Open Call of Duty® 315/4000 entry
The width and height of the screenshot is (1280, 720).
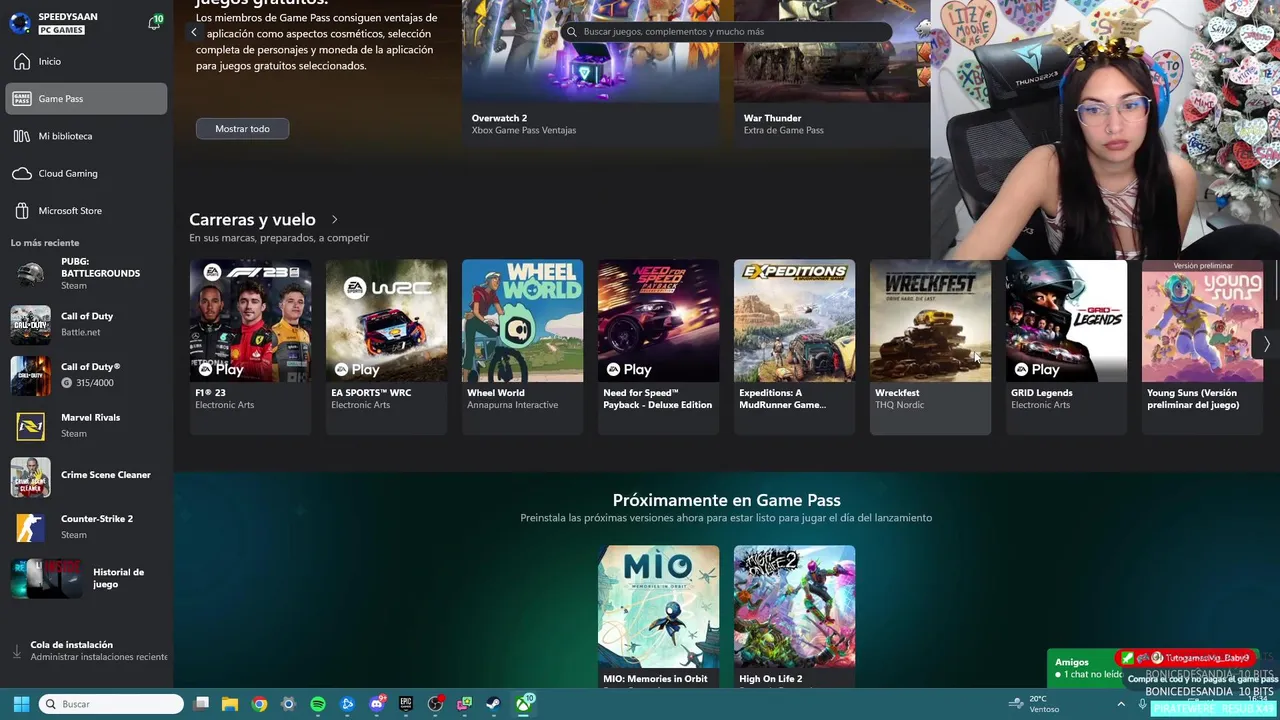pos(88,375)
